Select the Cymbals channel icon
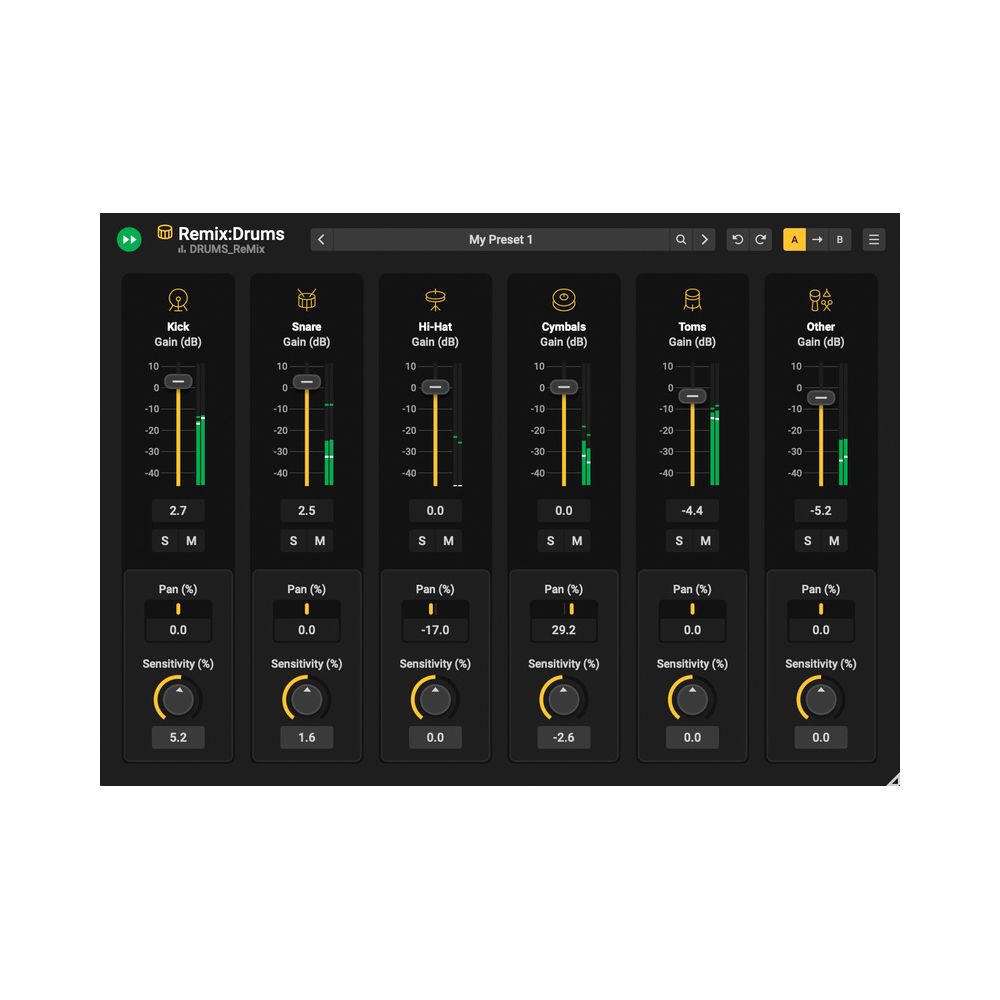Screen dimensions: 1000x1000 point(563,299)
